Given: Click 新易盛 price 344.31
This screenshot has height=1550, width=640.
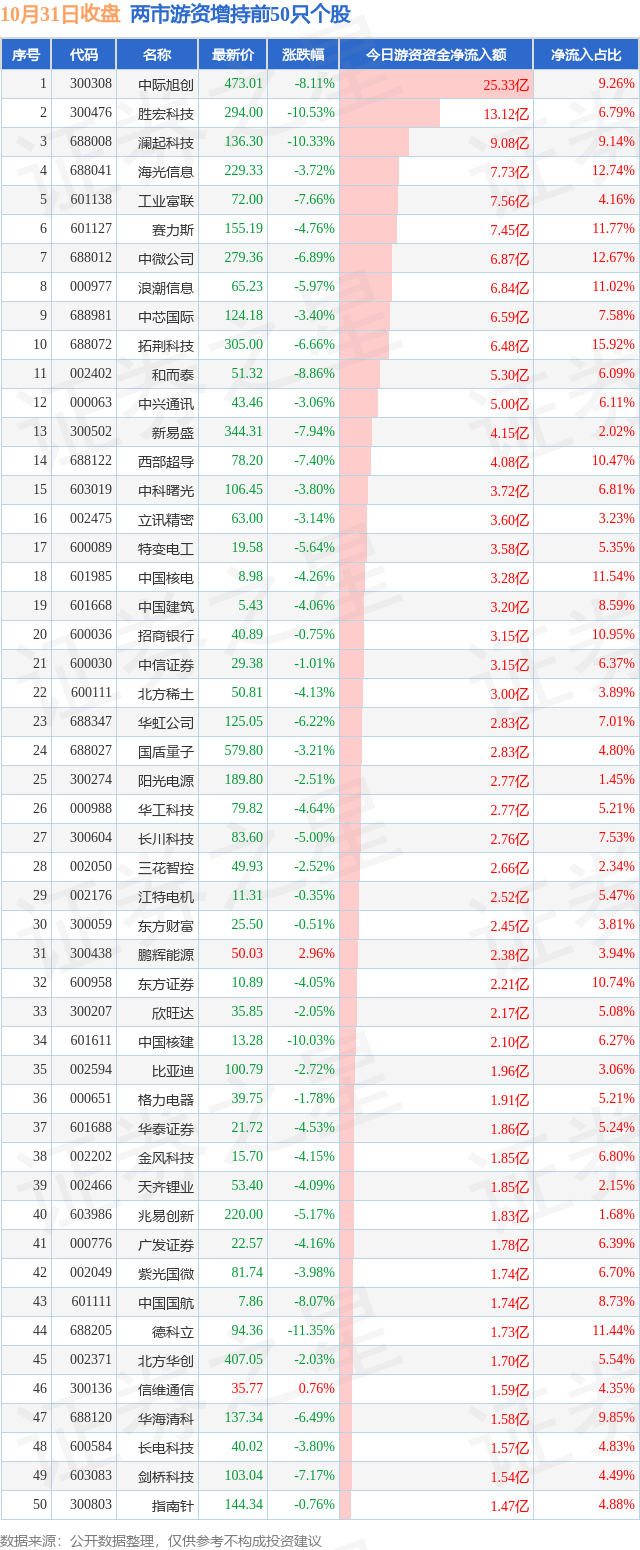Looking at the screenshot, I should pyautogui.click(x=244, y=433).
